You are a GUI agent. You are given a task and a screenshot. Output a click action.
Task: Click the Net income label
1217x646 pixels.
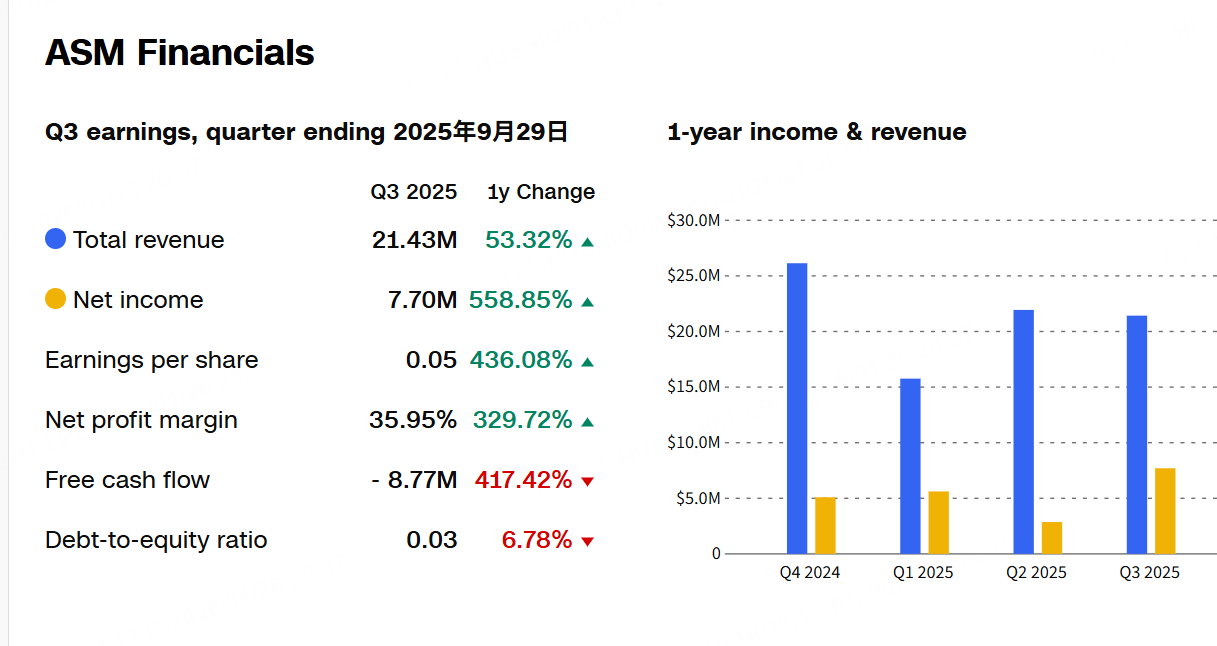tap(138, 300)
